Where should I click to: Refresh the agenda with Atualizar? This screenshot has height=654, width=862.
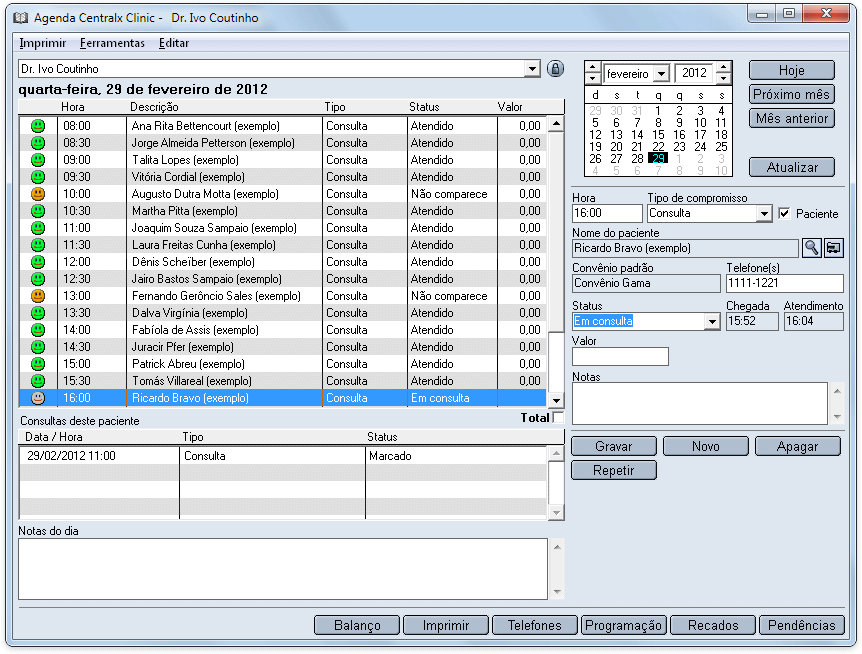[792, 167]
